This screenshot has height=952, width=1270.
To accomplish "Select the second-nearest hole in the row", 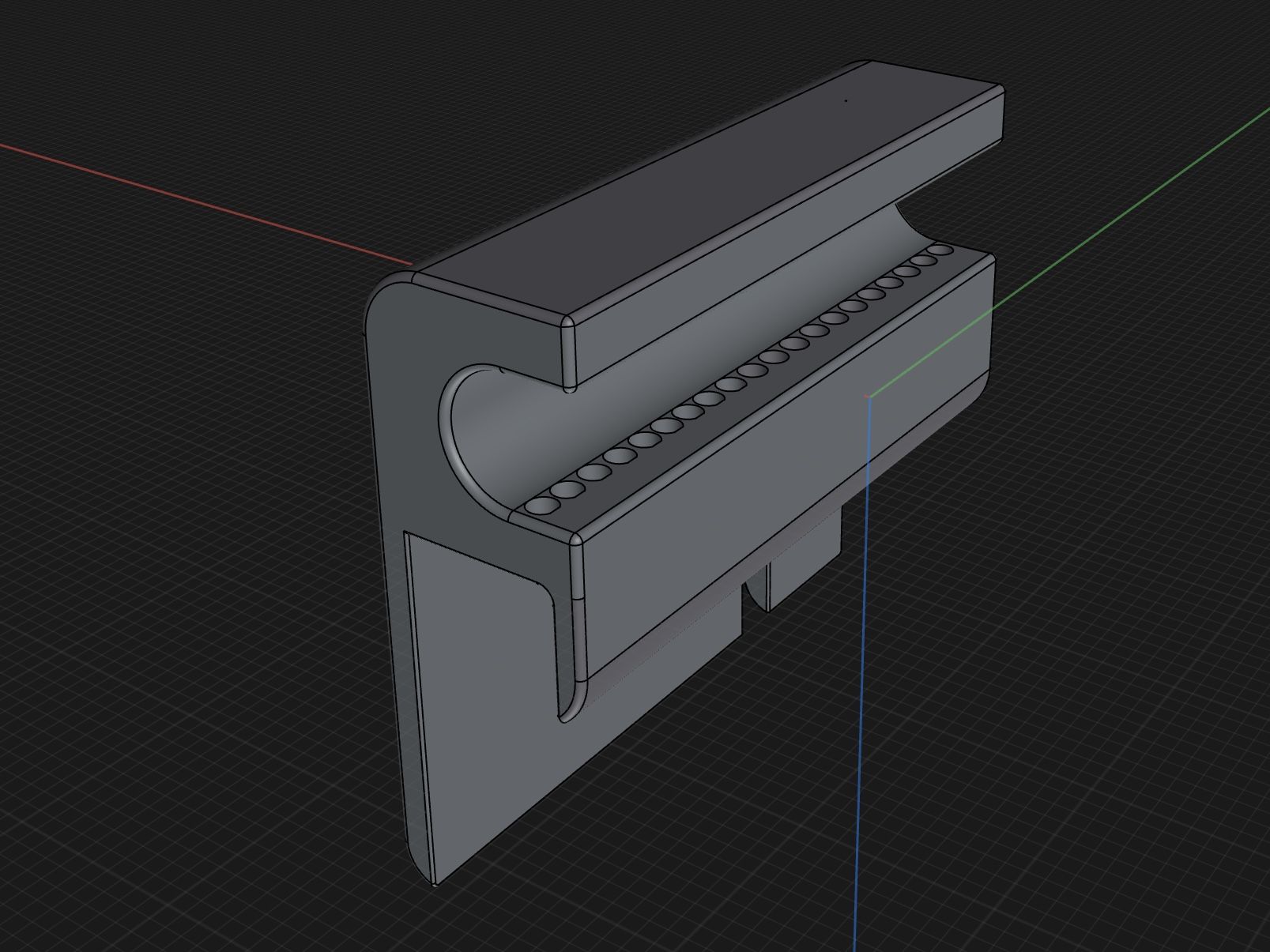I will tap(567, 490).
